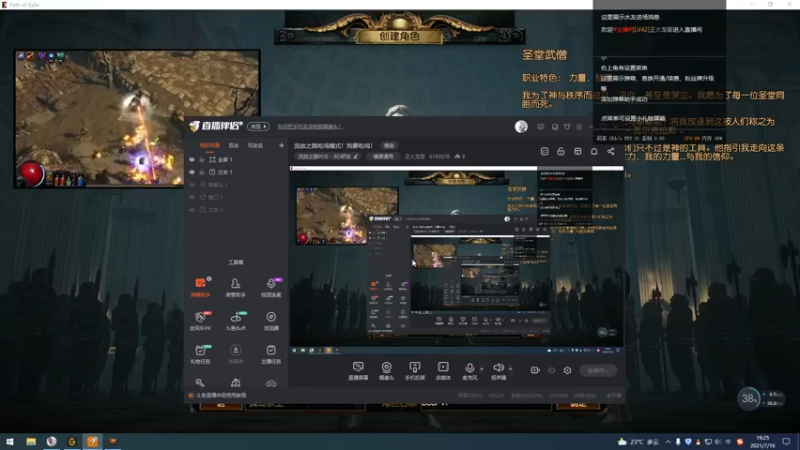Open Windows notification center
Image resolution: width=800 pixels, height=450 pixels.
coord(786,442)
